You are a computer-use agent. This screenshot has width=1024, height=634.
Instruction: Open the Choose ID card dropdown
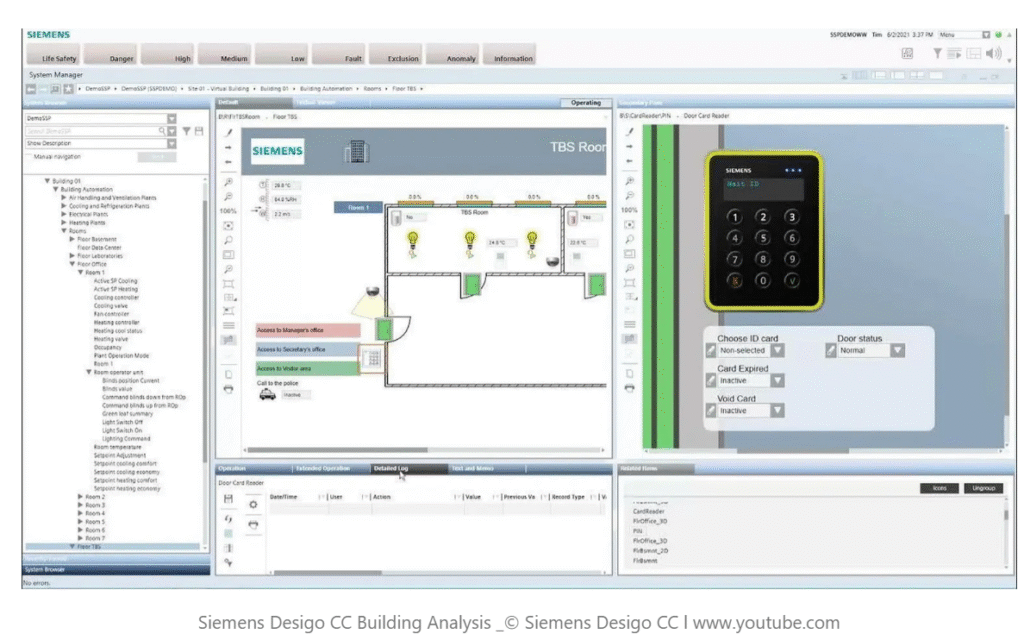coord(777,351)
